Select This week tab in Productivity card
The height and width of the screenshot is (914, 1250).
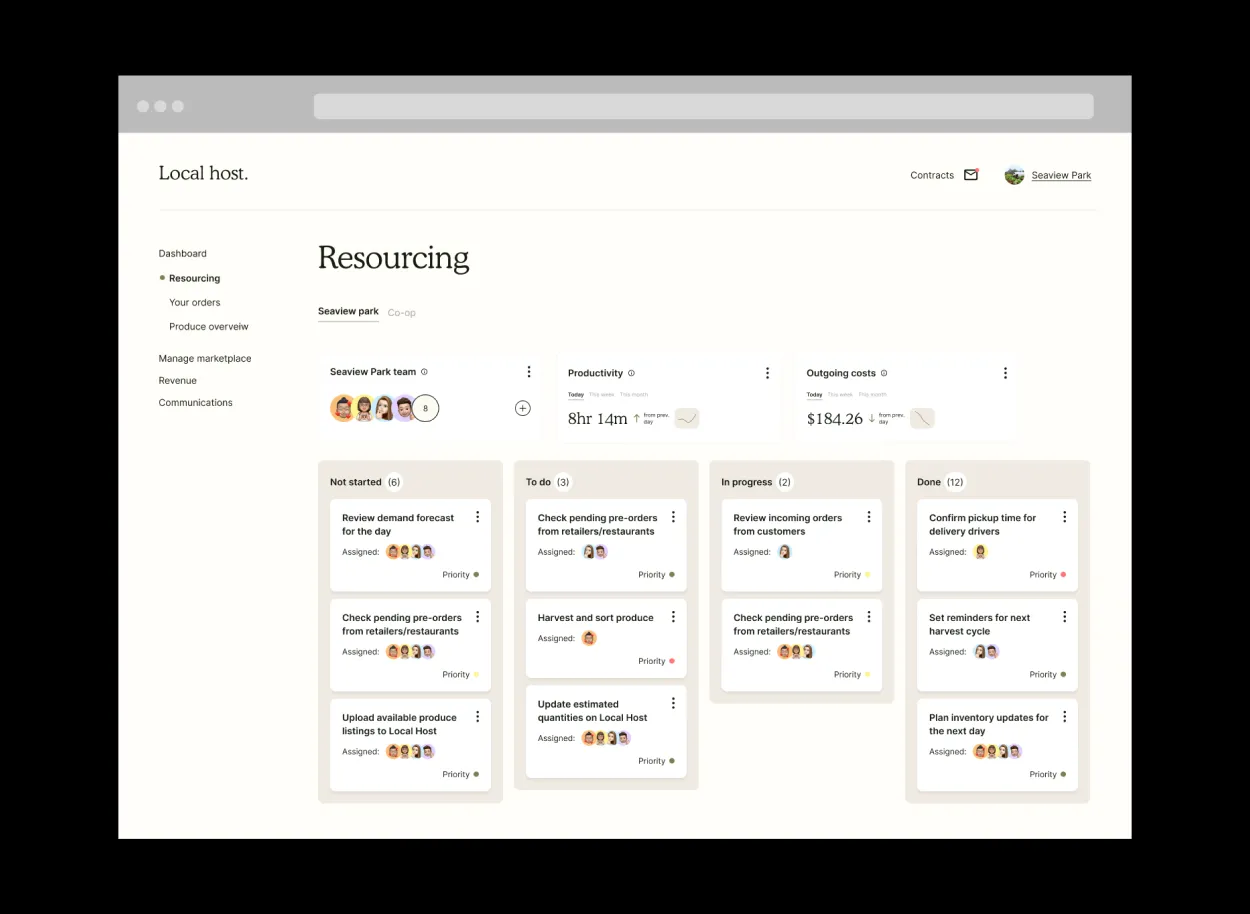point(601,395)
